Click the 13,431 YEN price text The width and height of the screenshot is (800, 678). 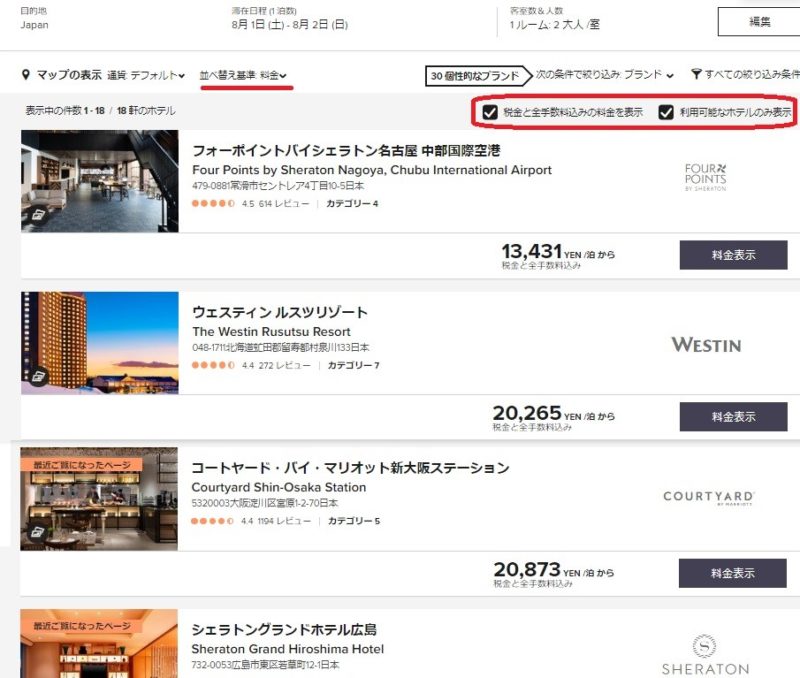558,252
